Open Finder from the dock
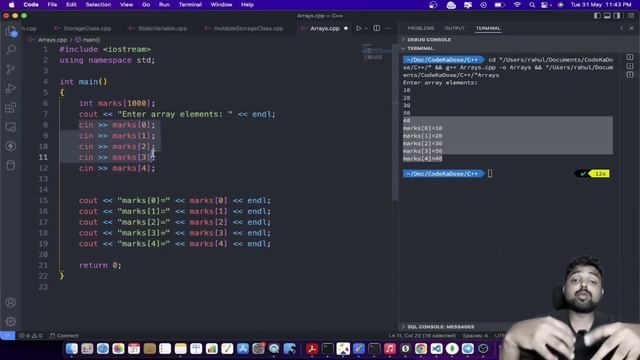This screenshot has width=640, height=360. click(71, 349)
